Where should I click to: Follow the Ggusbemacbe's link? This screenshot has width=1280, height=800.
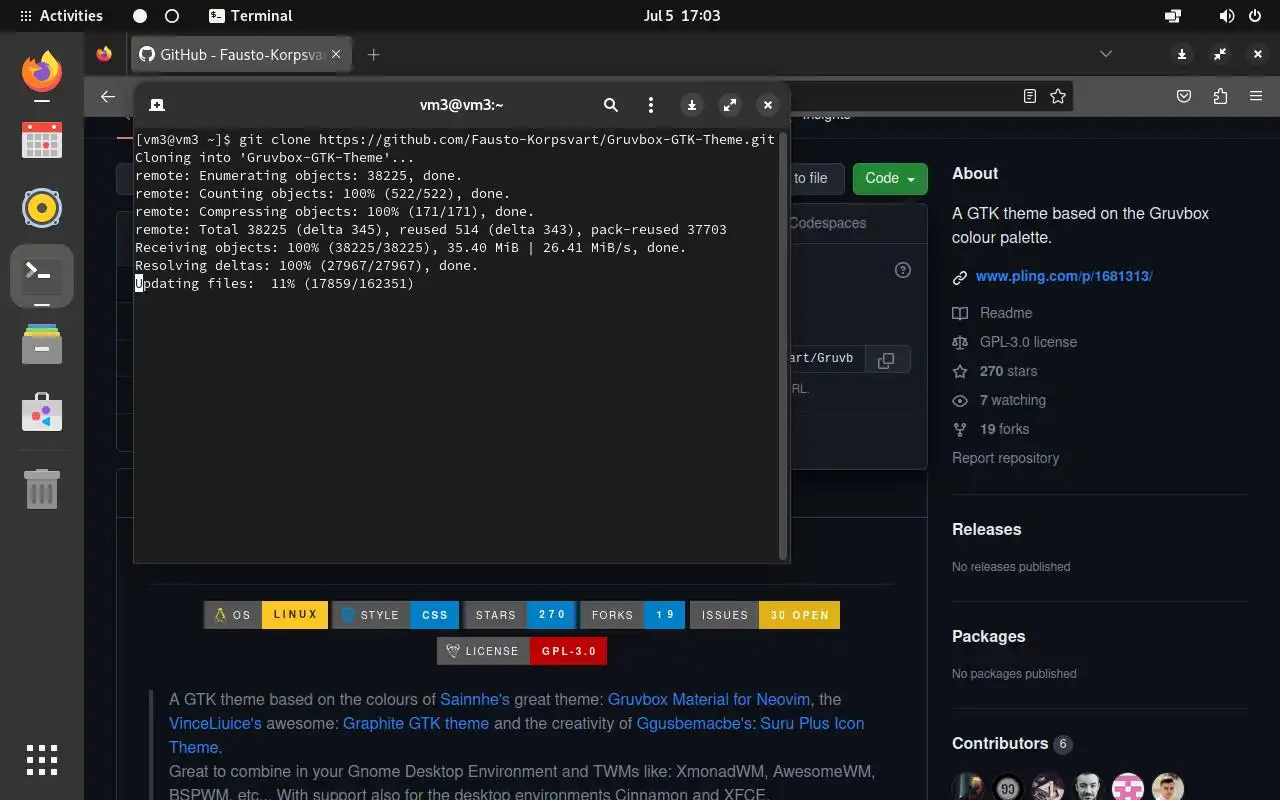click(695, 723)
